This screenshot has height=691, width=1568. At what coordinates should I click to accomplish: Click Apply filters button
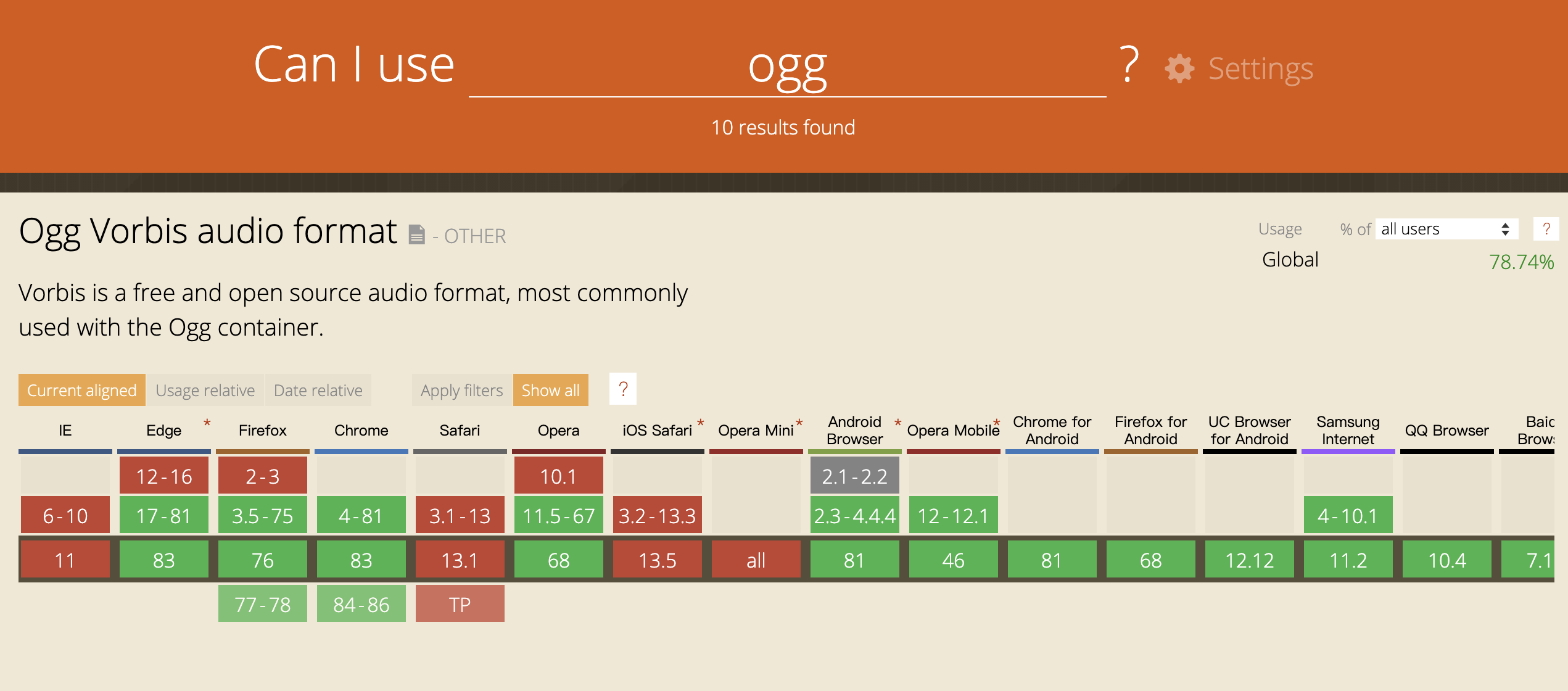[x=461, y=390]
